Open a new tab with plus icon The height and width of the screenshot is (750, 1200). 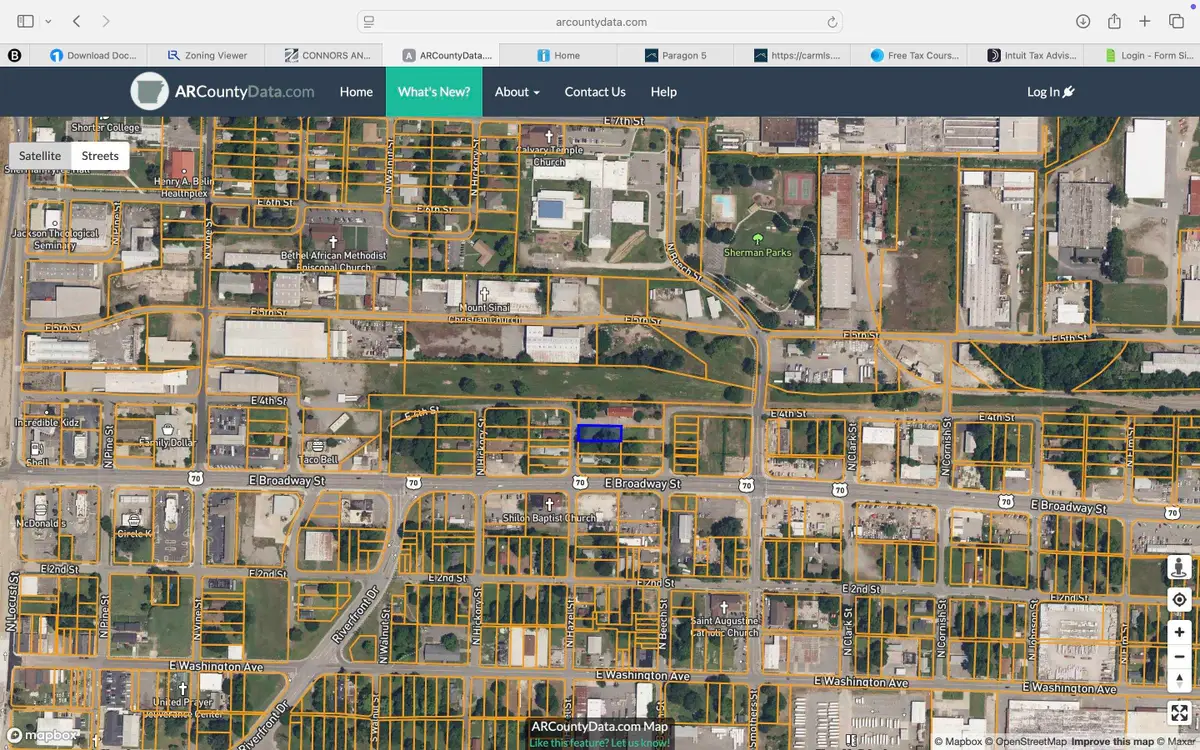tap(1146, 21)
